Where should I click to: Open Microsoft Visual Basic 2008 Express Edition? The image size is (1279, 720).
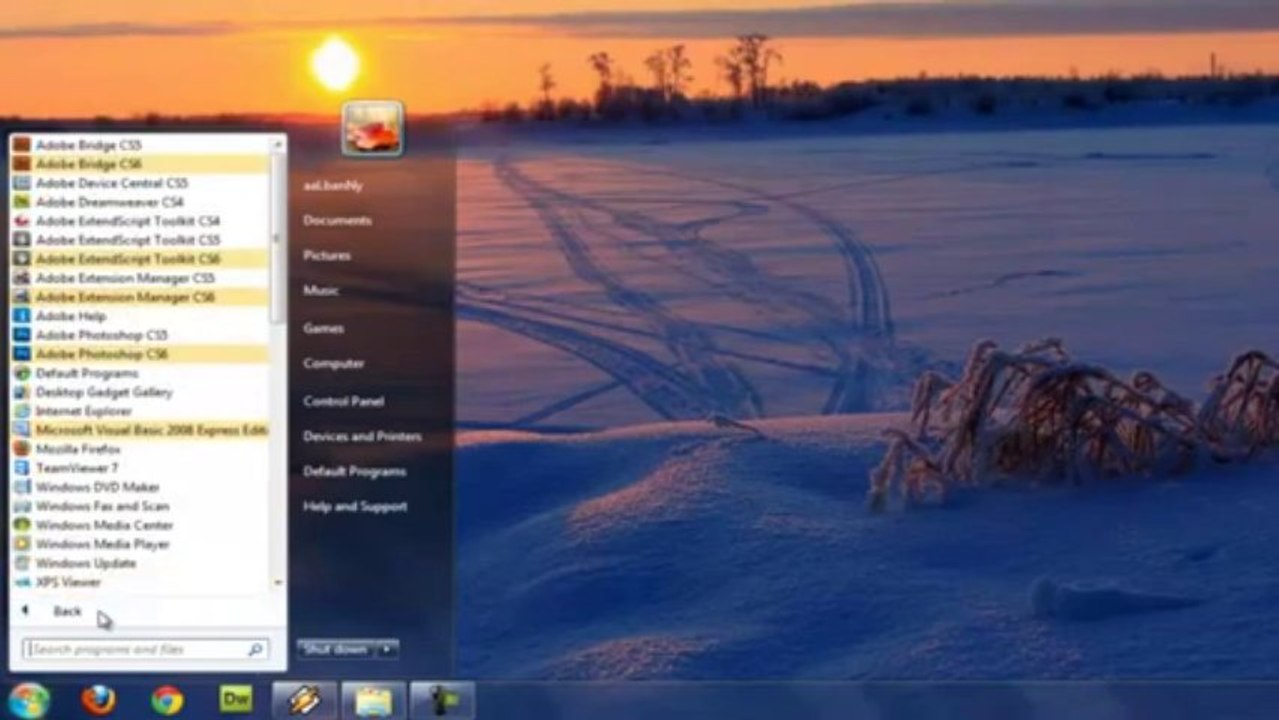click(x=140, y=430)
